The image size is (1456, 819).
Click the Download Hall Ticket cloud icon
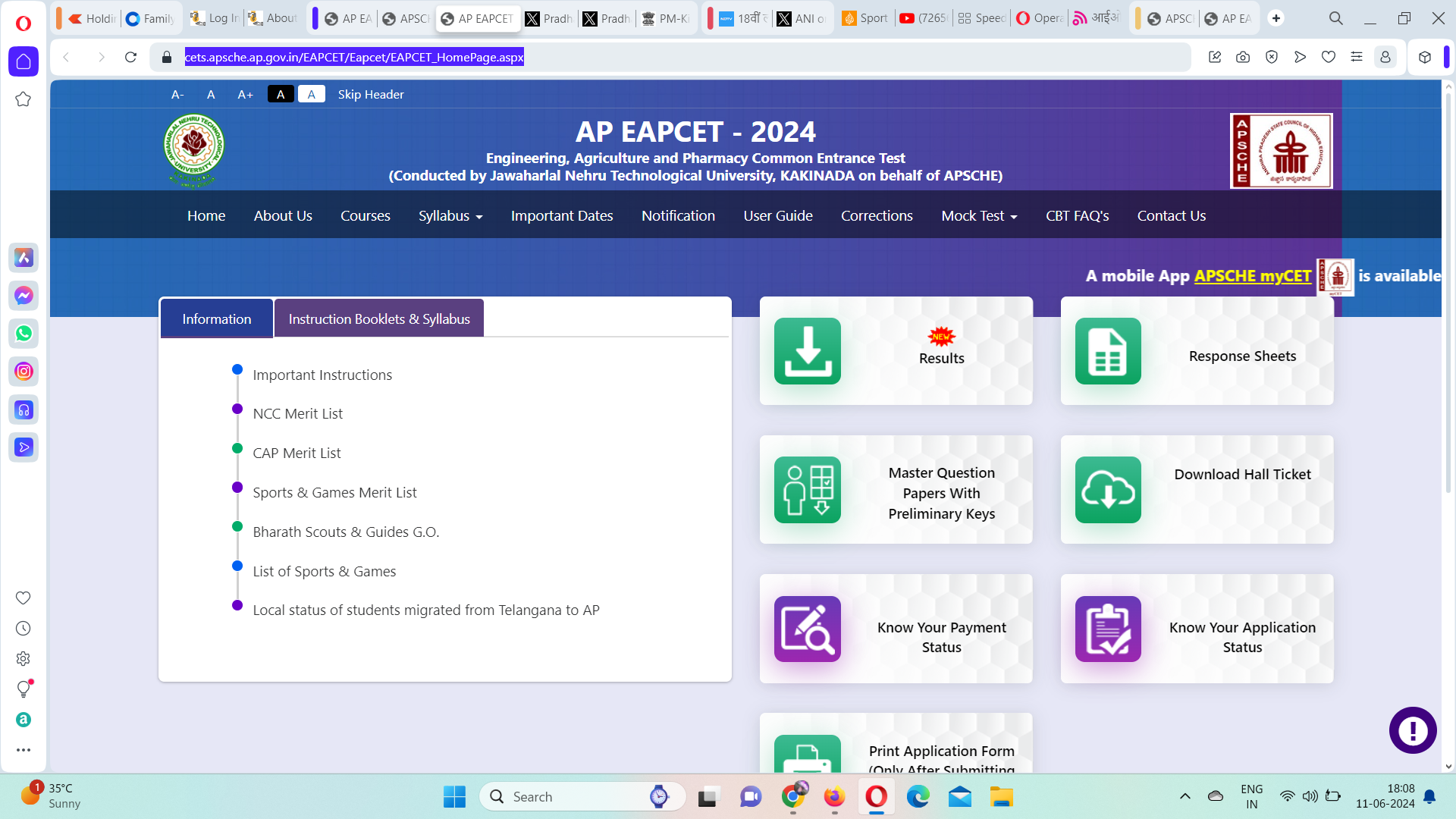coord(1108,490)
